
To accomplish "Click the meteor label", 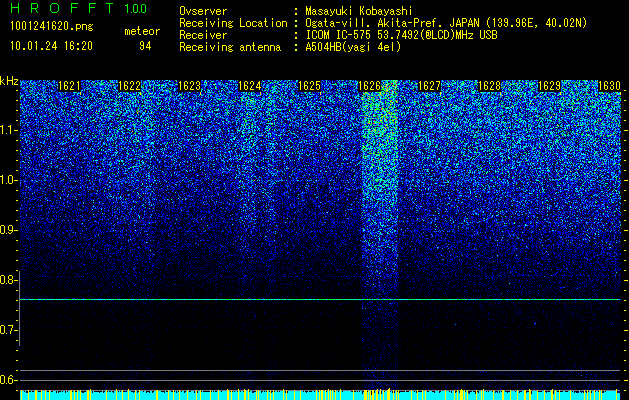I will tap(142, 31).
